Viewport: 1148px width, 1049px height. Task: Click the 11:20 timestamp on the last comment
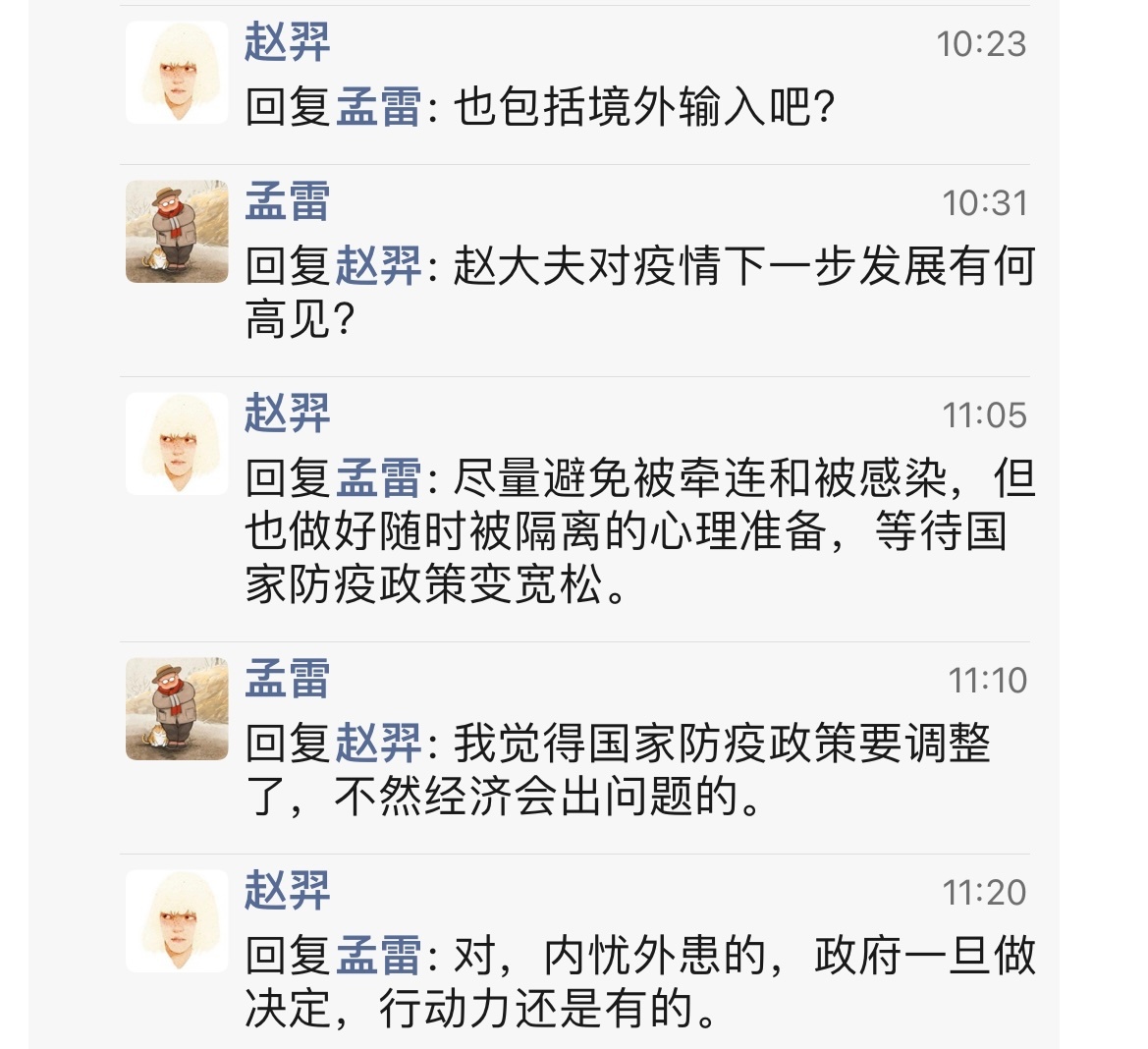click(x=984, y=893)
